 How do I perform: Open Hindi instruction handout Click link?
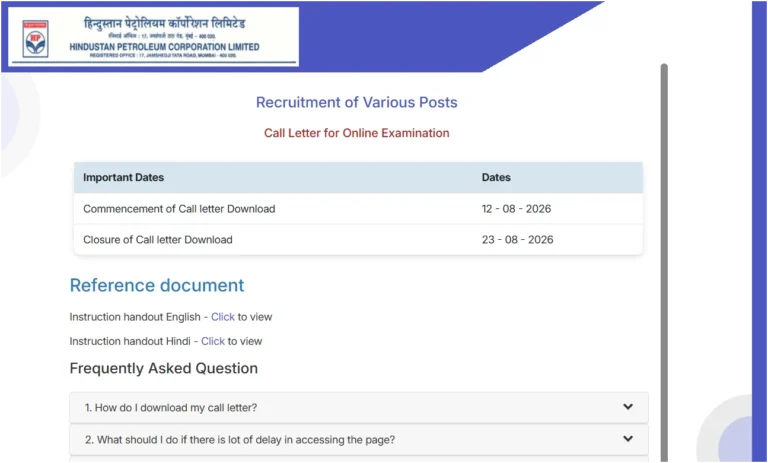213,341
